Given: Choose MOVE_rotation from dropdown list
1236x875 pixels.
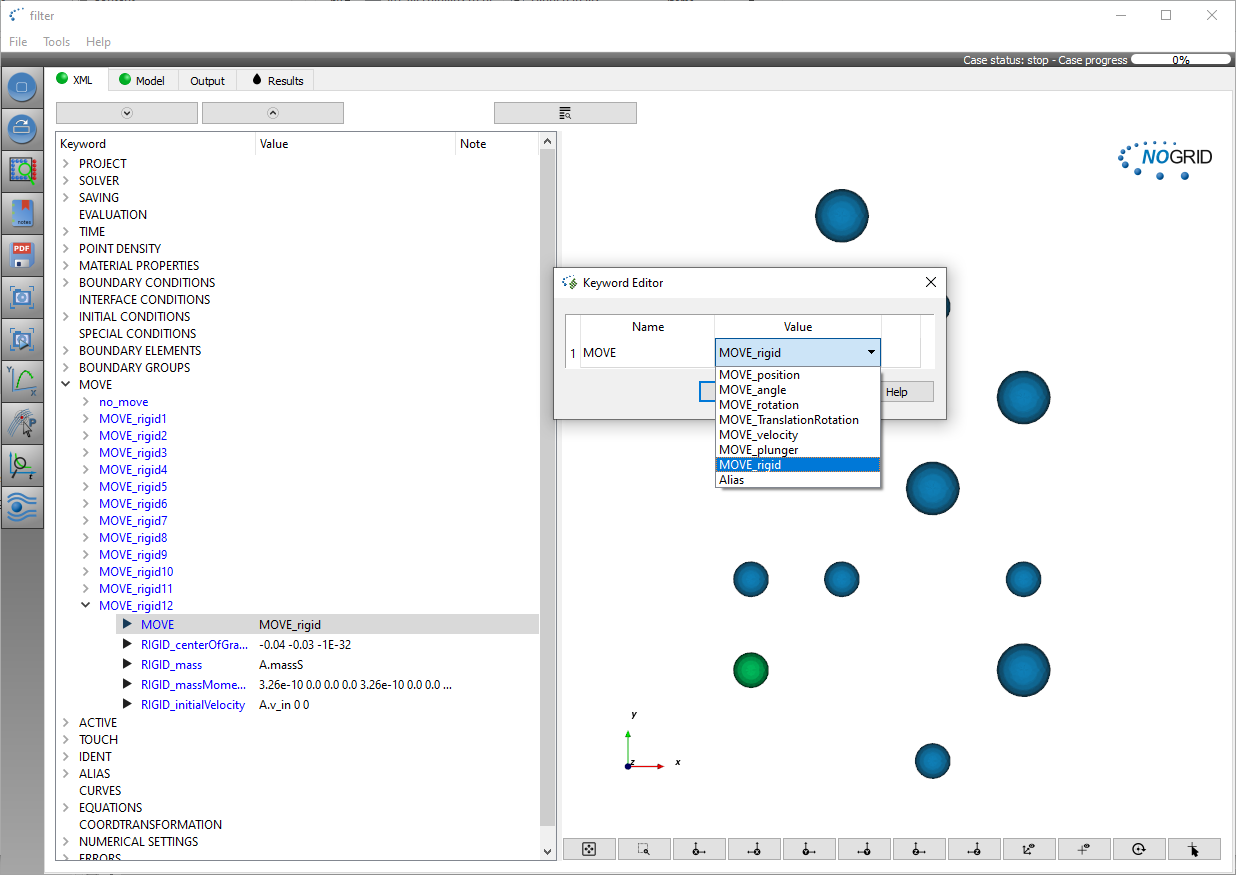Looking at the screenshot, I should 798,405.
